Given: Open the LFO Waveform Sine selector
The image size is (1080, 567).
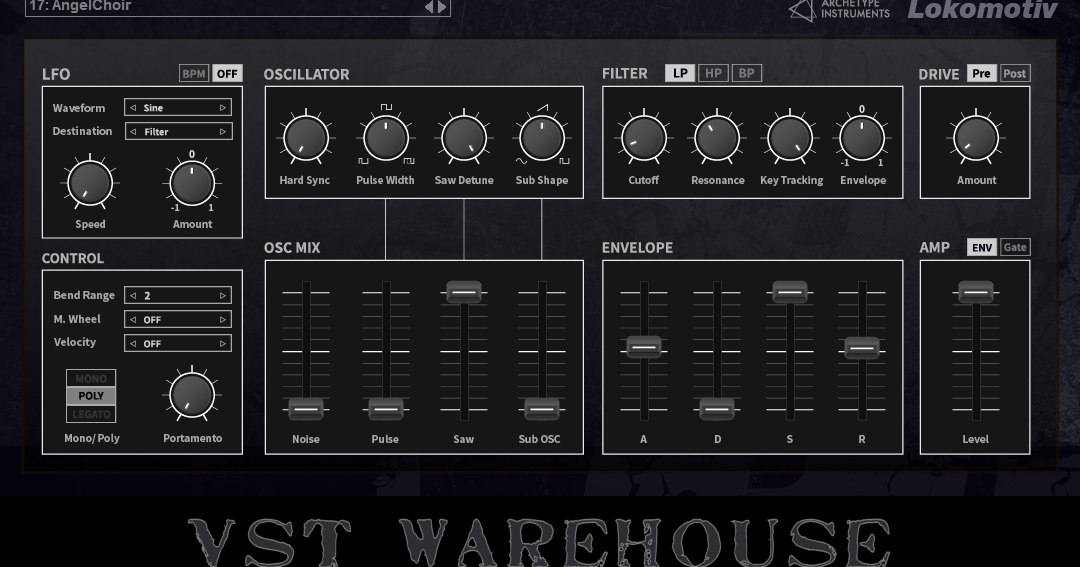Looking at the screenshot, I should (x=178, y=107).
